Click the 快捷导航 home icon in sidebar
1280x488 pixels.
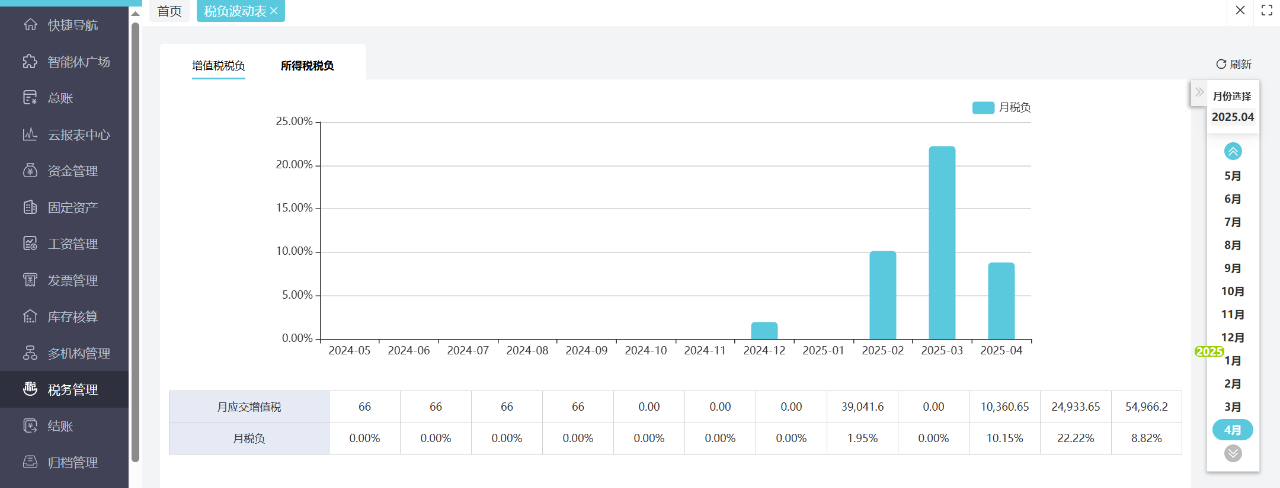(30, 25)
